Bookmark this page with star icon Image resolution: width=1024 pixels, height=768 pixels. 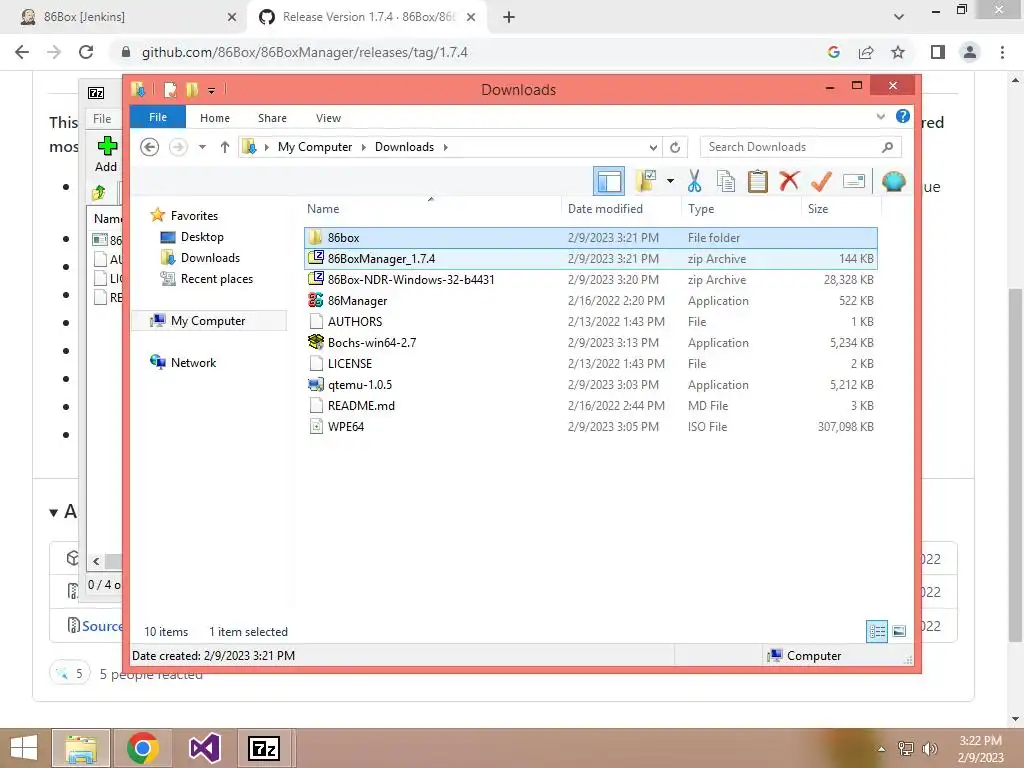coord(898,52)
